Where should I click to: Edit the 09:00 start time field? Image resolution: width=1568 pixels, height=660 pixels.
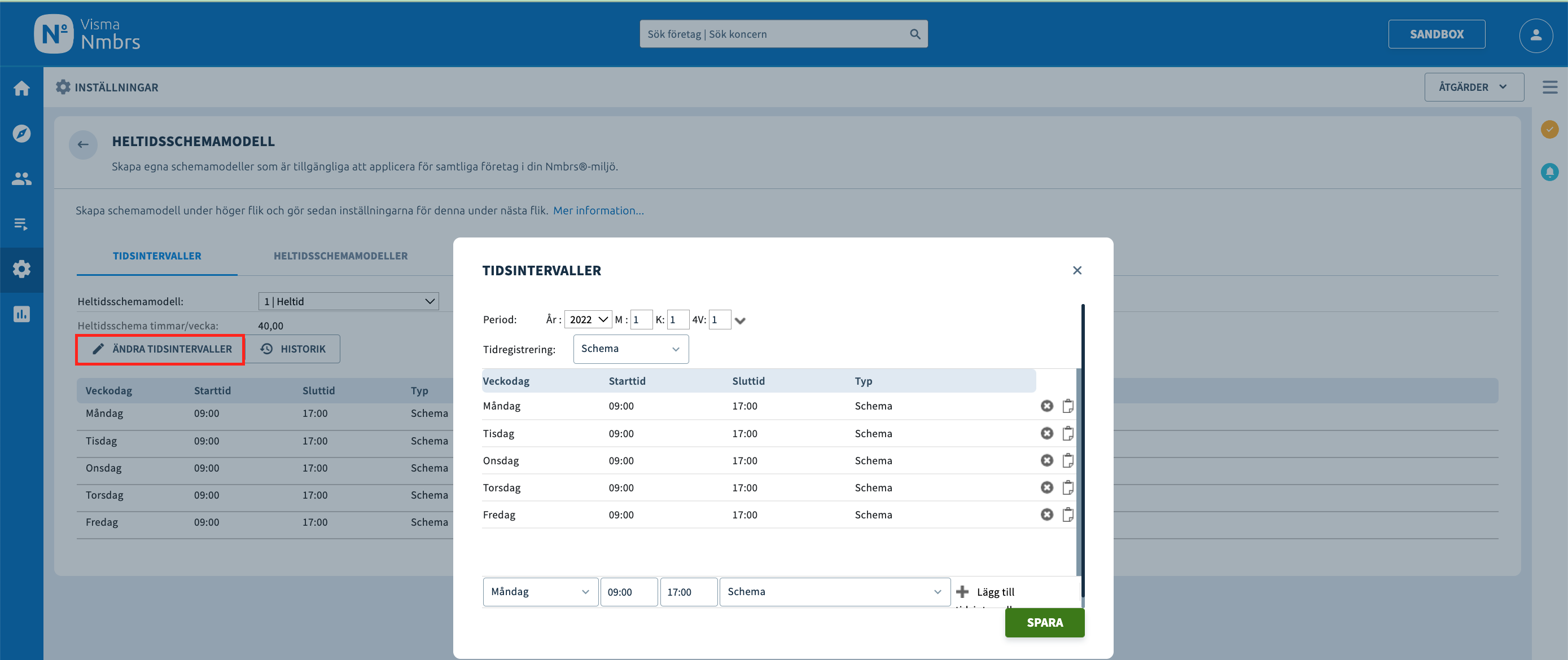pos(629,592)
